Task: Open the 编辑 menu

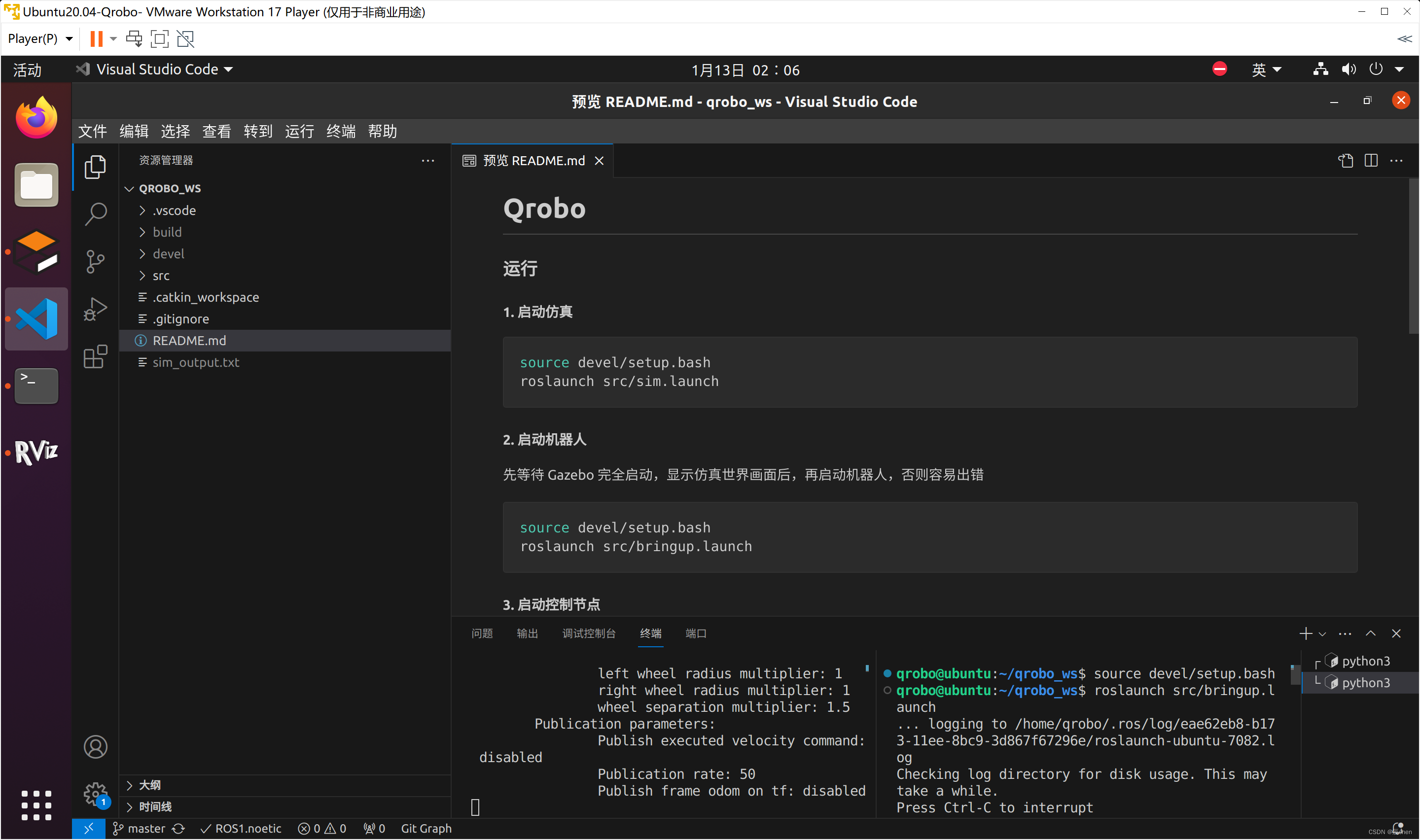Action: (134, 131)
